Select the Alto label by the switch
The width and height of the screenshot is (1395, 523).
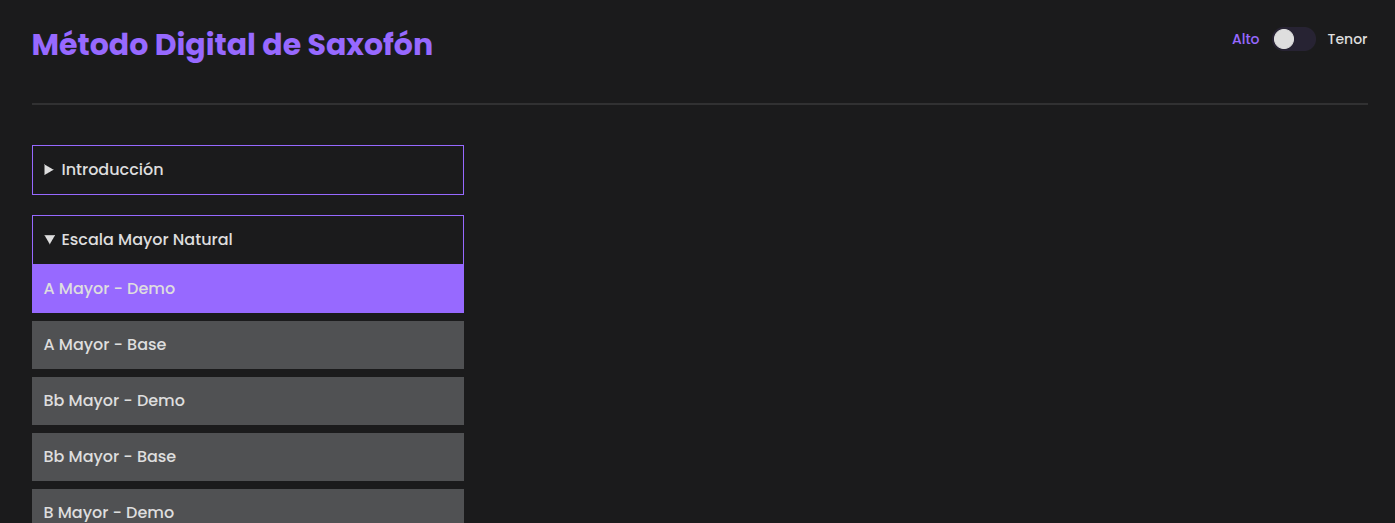tap(1245, 39)
